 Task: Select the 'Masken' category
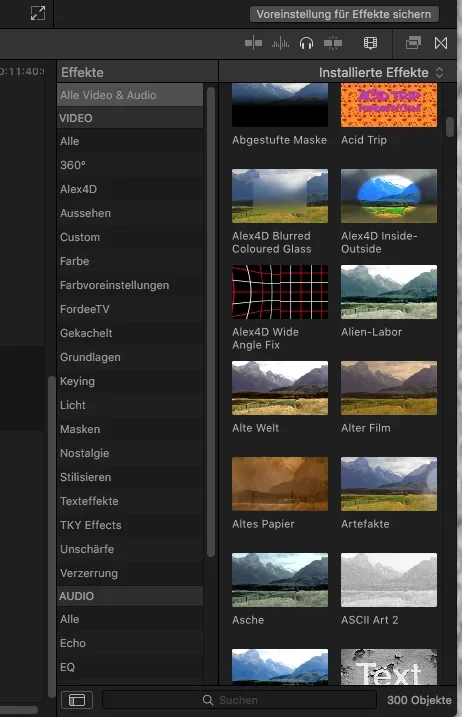pyautogui.click(x=130, y=429)
